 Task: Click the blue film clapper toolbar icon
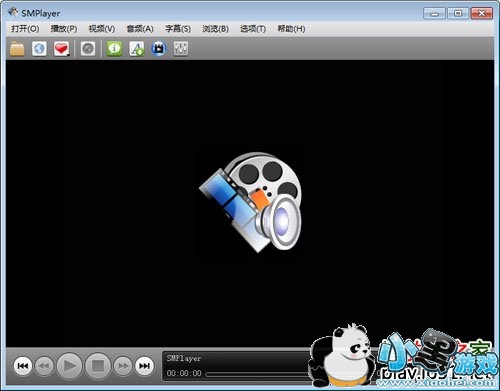point(159,49)
